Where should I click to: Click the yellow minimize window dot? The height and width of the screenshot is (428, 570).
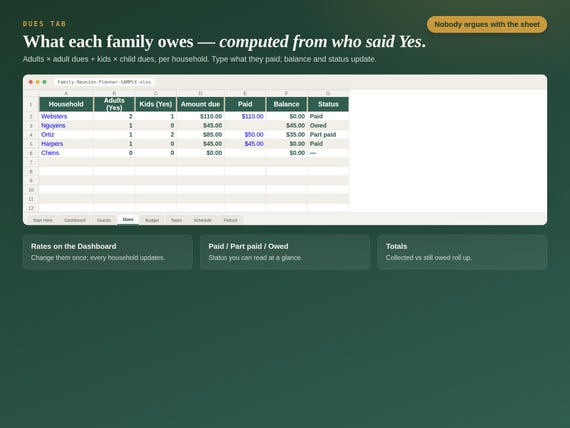(x=37, y=82)
